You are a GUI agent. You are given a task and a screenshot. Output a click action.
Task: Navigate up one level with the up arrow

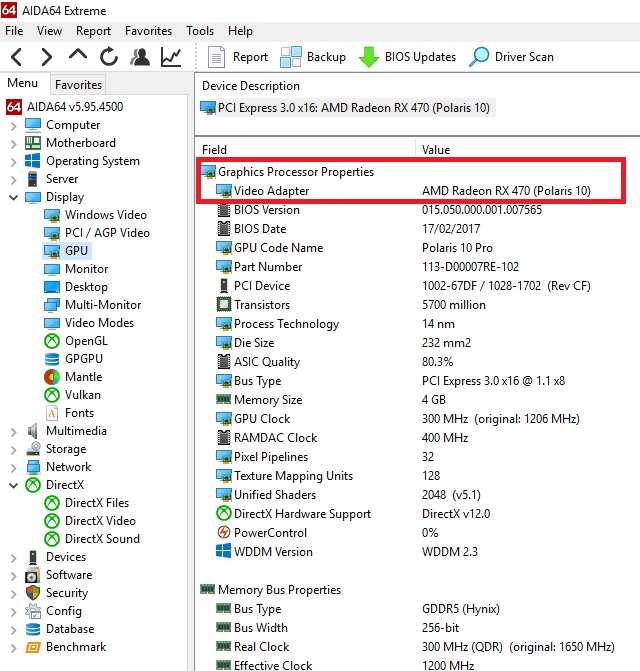point(77,55)
